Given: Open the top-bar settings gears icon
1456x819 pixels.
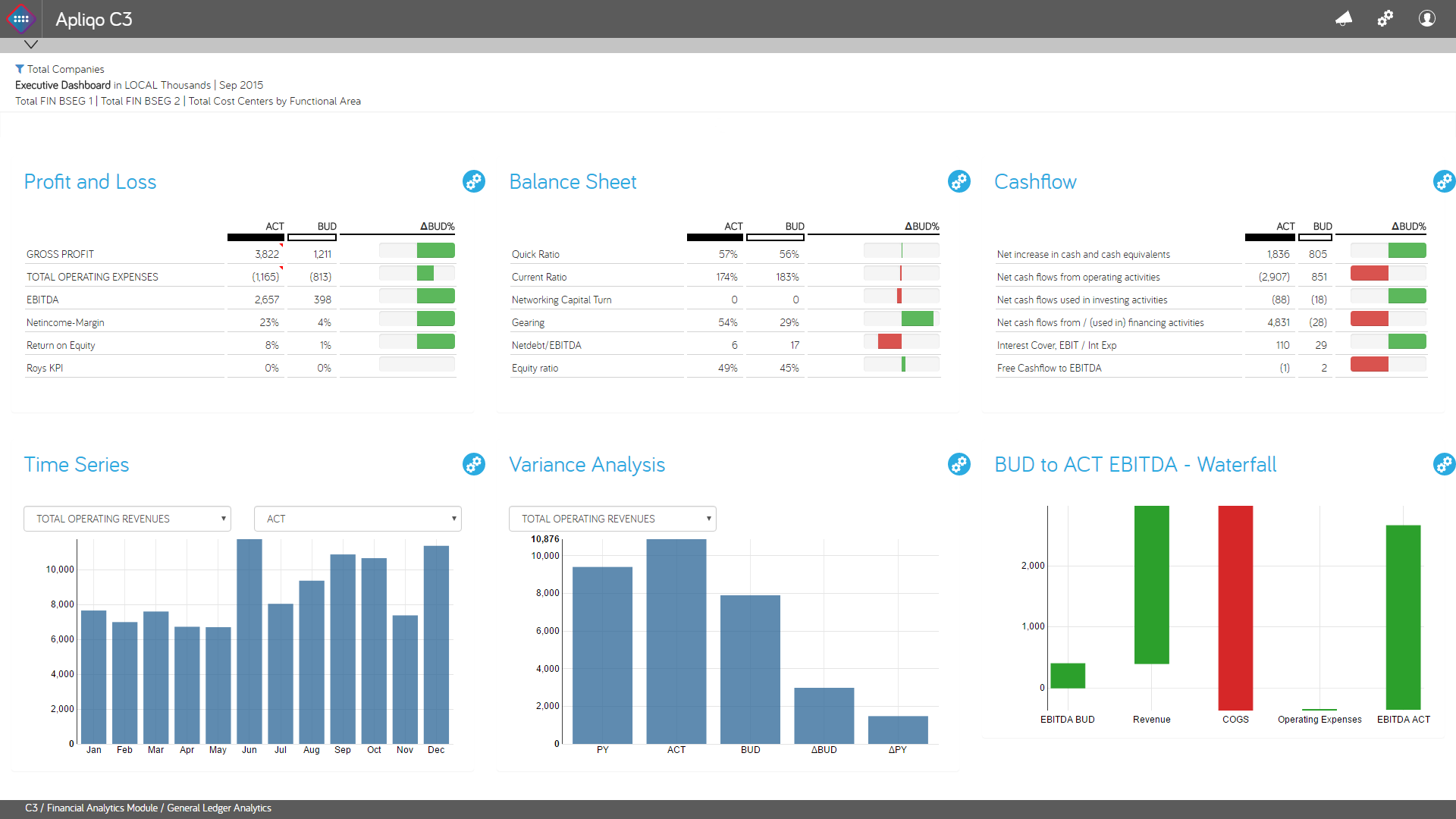Looking at the screenshot, I should (1385, 19).
